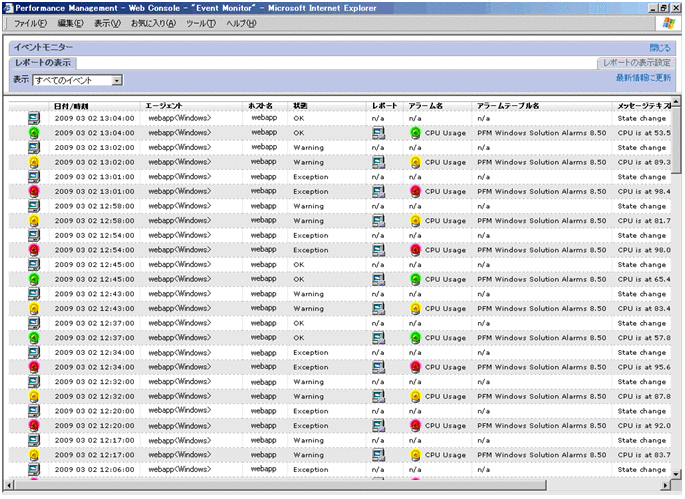Open the ファイル(F) menu
The height and width of the screenshot is (499, 685).
click(30, 23)
